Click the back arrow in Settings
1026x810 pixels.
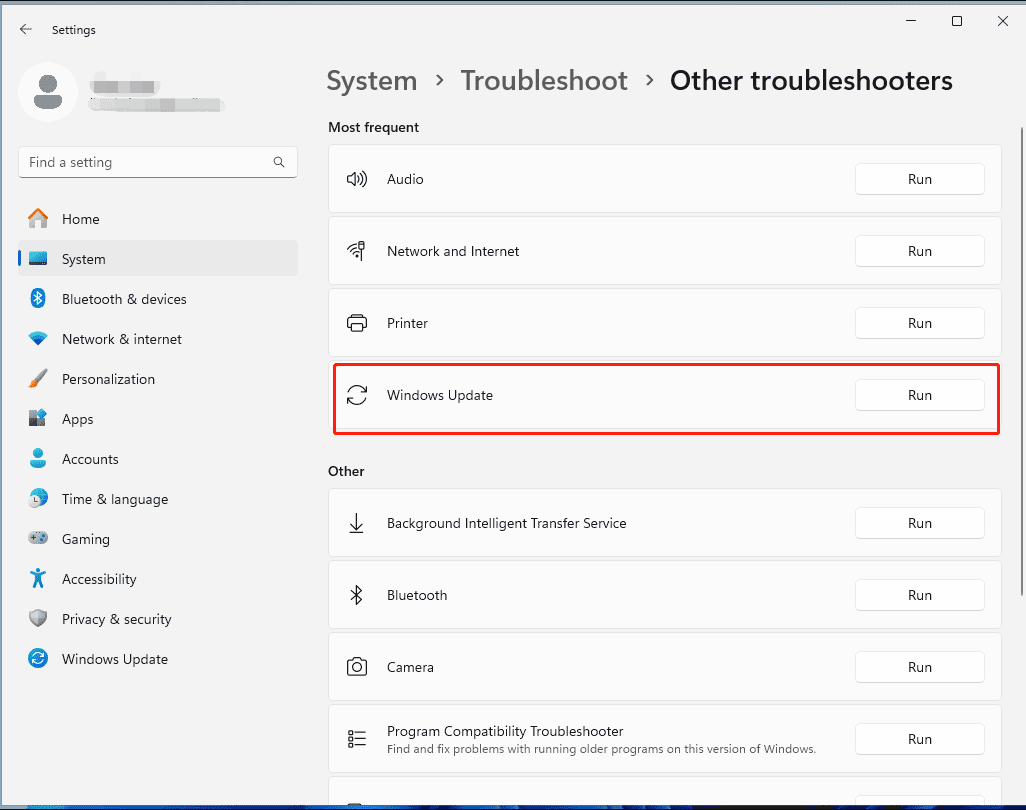tap(26, 29)
